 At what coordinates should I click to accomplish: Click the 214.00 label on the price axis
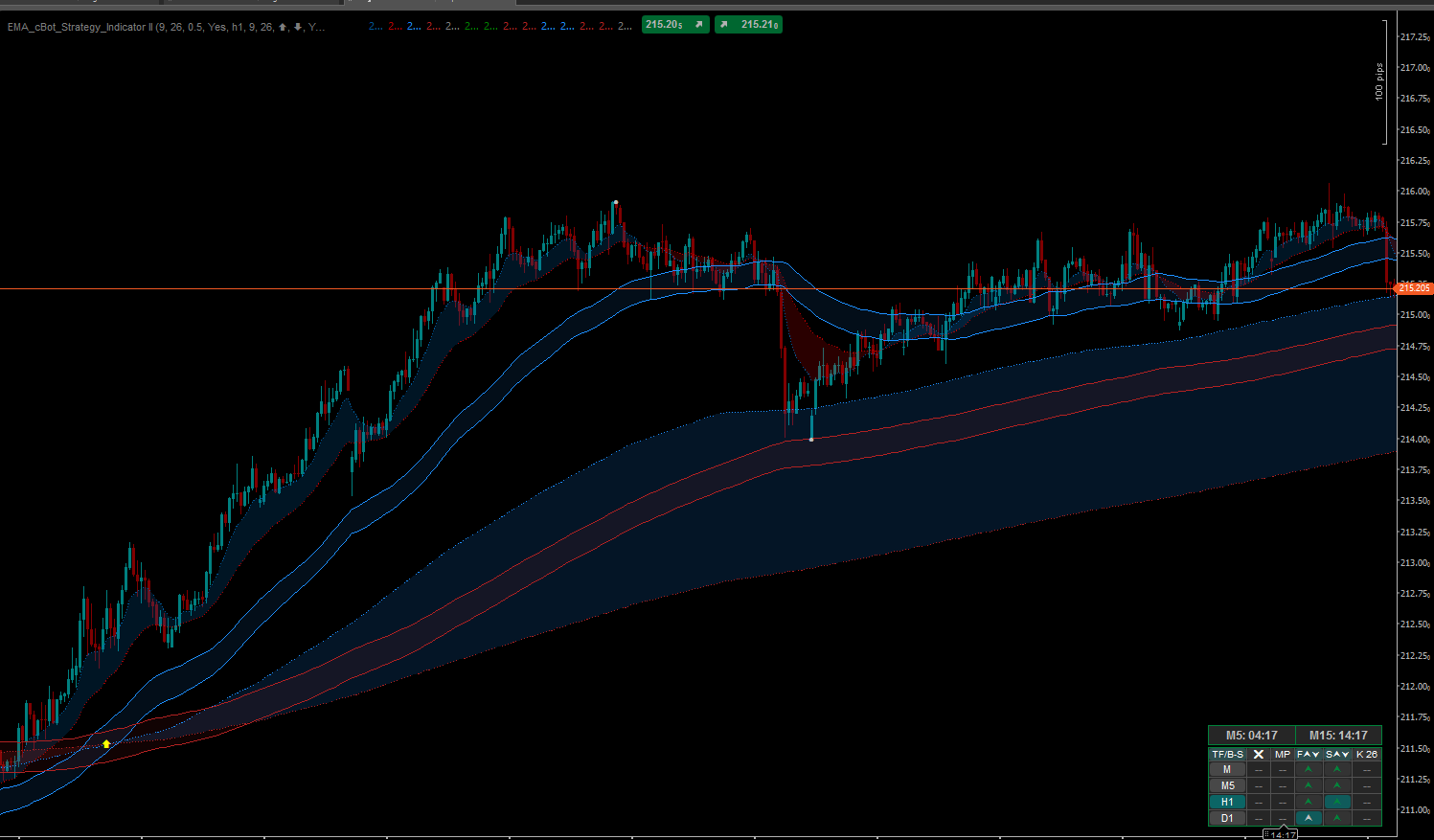click(1415, 440)
